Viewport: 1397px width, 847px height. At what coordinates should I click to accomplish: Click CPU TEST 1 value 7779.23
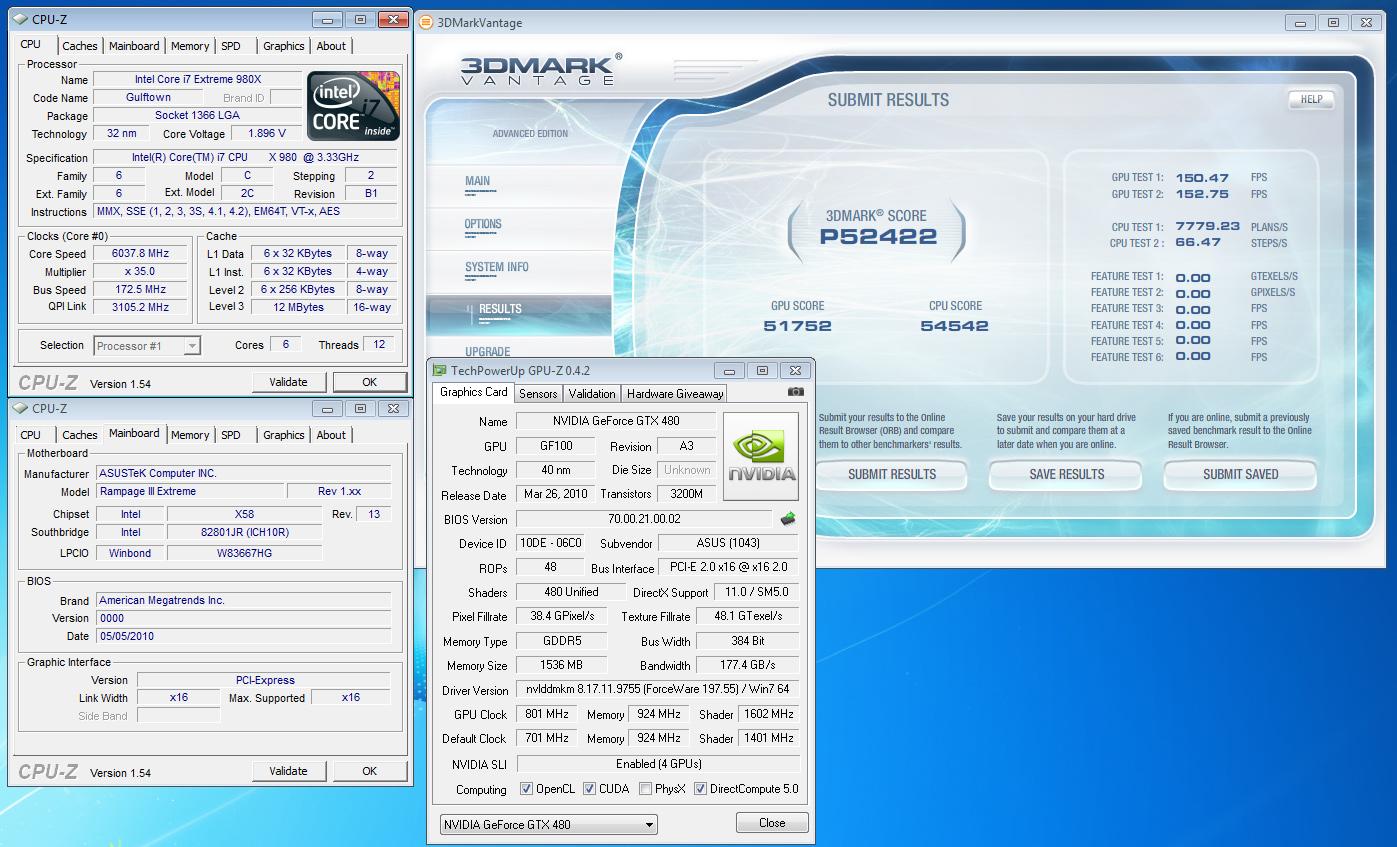coord(1207,227)
